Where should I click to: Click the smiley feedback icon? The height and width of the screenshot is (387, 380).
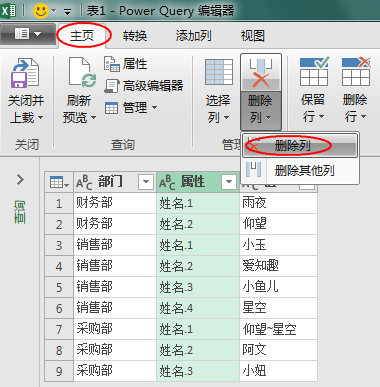point(41,11)
